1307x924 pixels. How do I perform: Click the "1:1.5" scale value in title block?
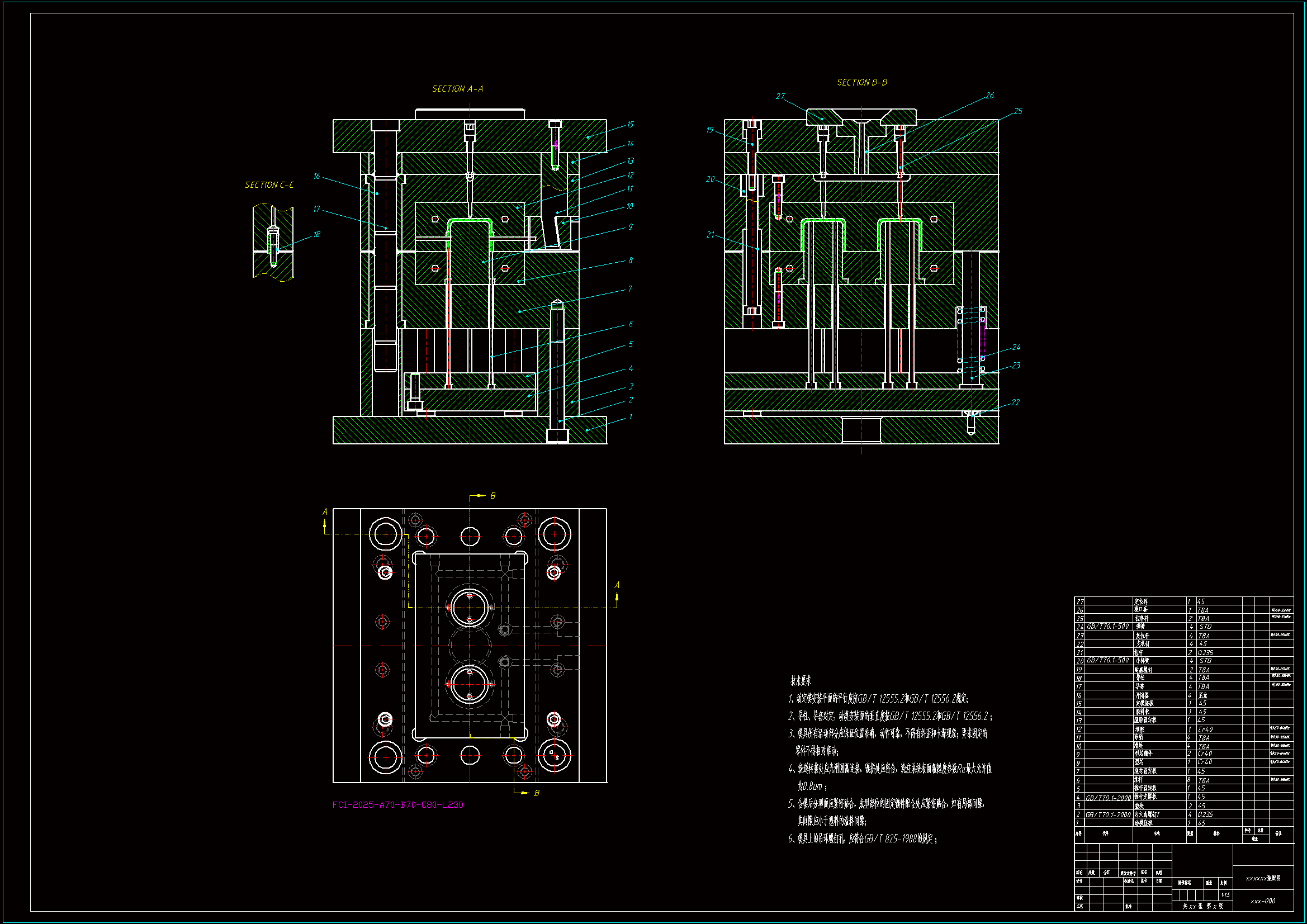click(x=1225, y=895)
